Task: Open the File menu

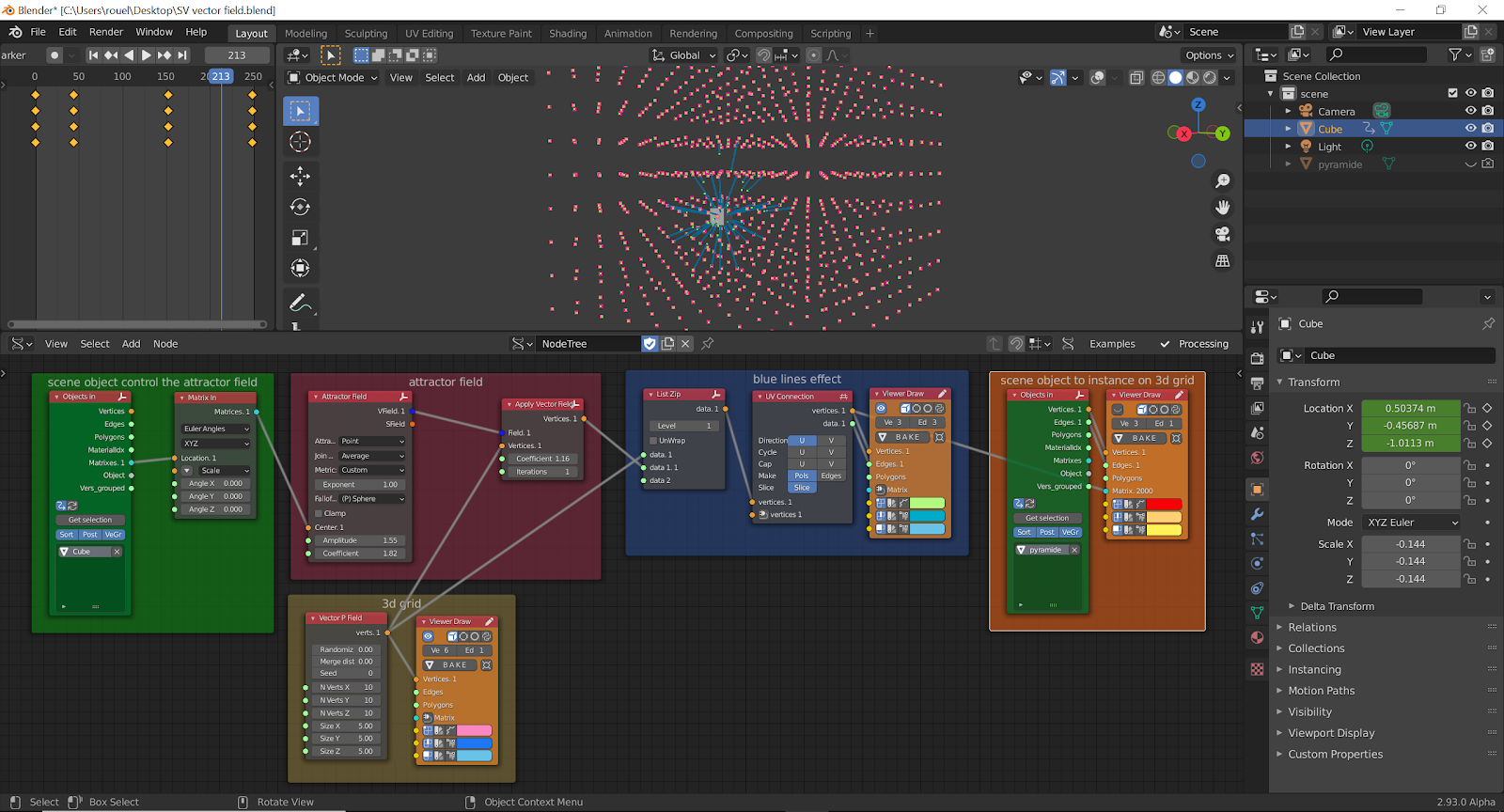Action: 38,32
